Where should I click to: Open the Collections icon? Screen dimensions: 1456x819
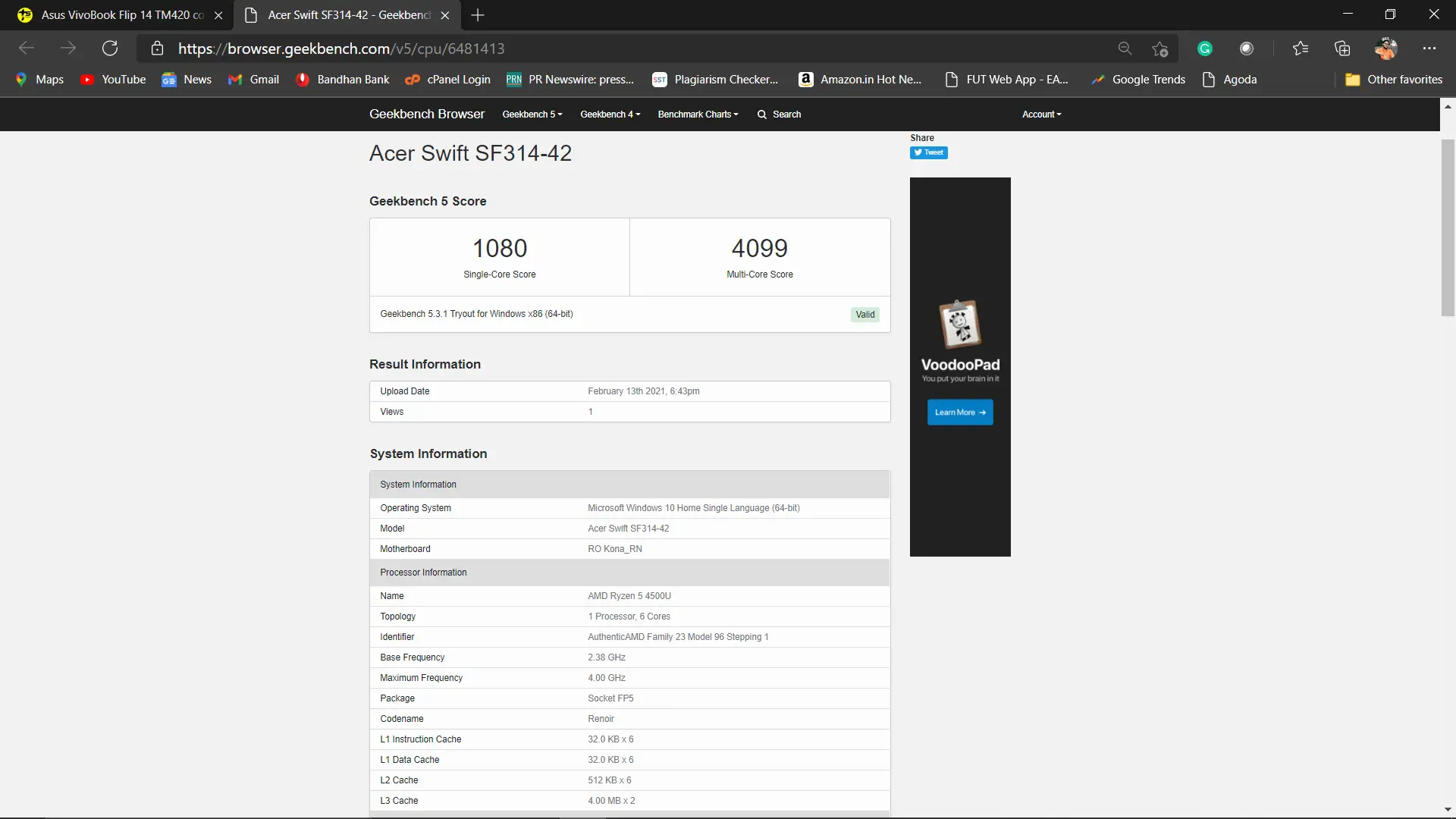click(x=1342, y=49)
